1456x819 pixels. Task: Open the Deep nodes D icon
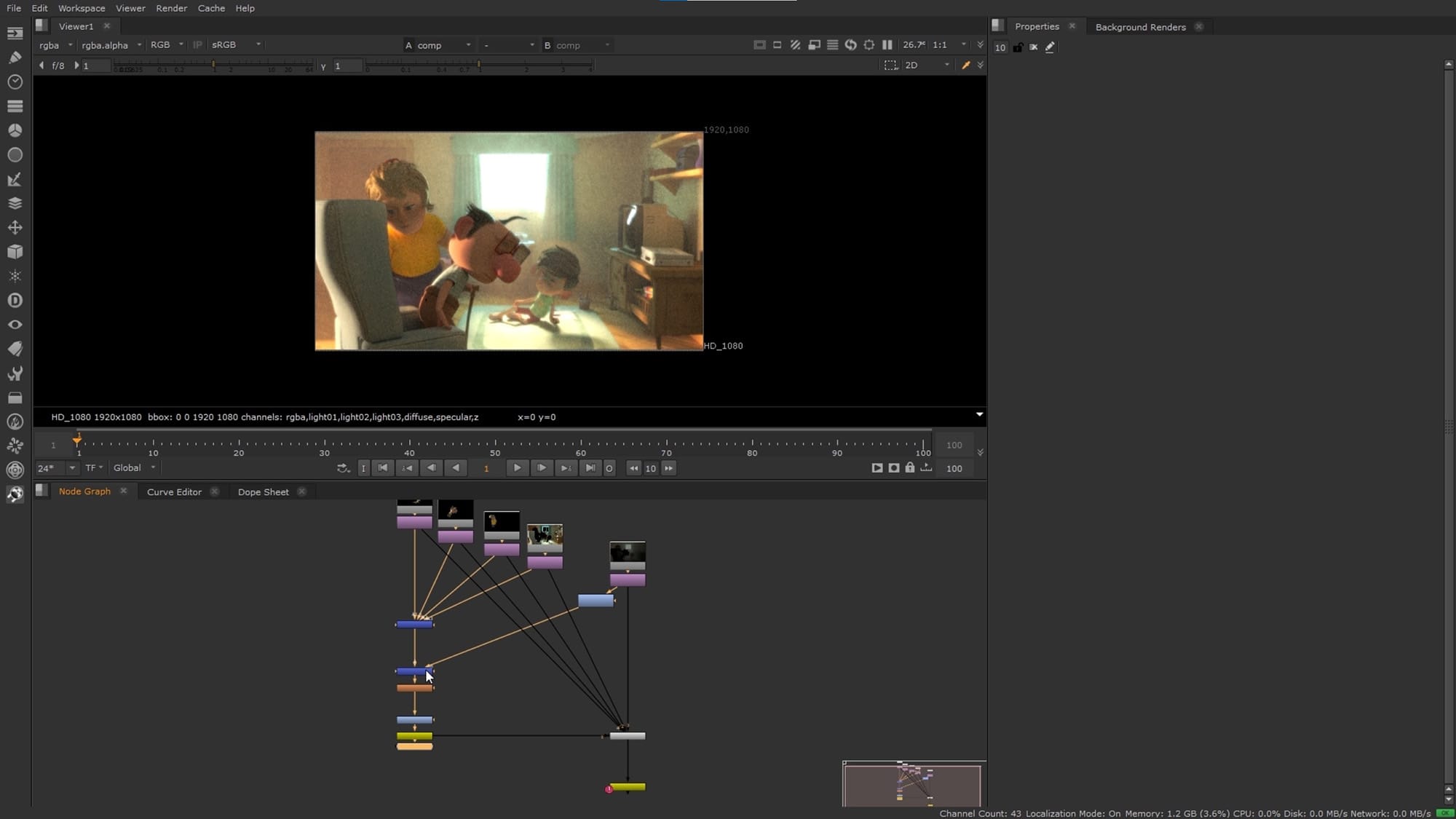pyautogui.click(x=15, y=300)
